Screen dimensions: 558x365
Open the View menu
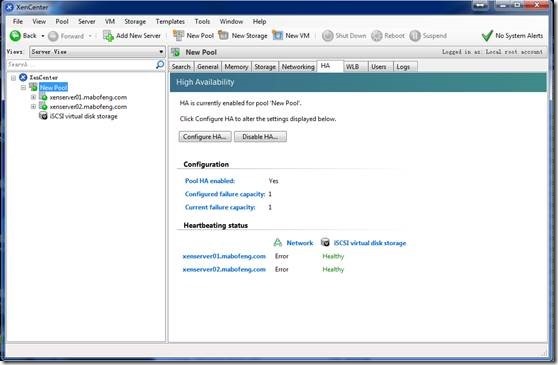pyautogui.click(x=39, y=21)
